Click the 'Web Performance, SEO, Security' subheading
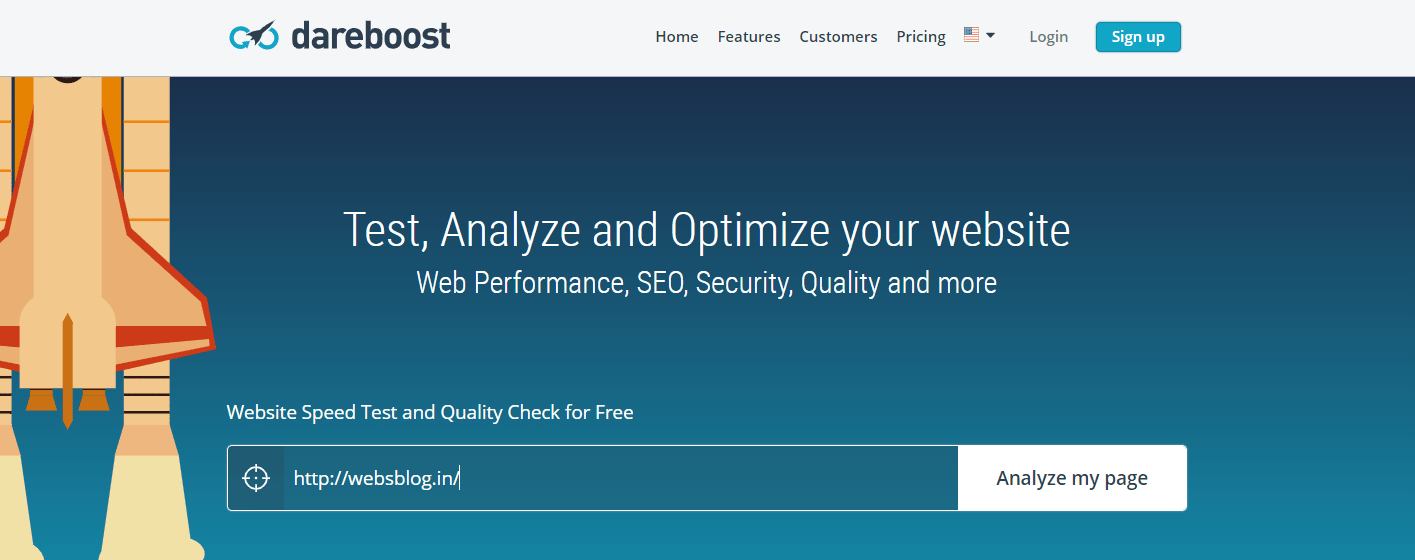Image resolution: width=1415 pixels, height=560 pixels. 707,283
